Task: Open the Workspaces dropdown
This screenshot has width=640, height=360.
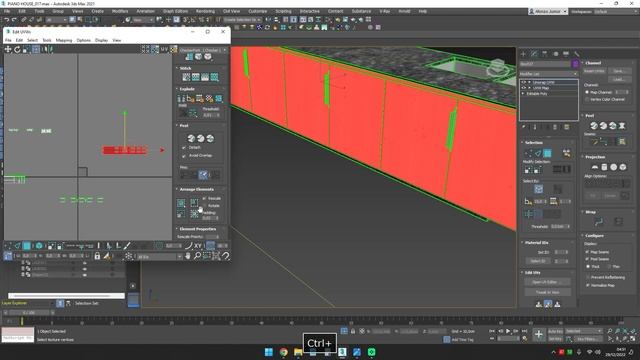Action: 615,11
